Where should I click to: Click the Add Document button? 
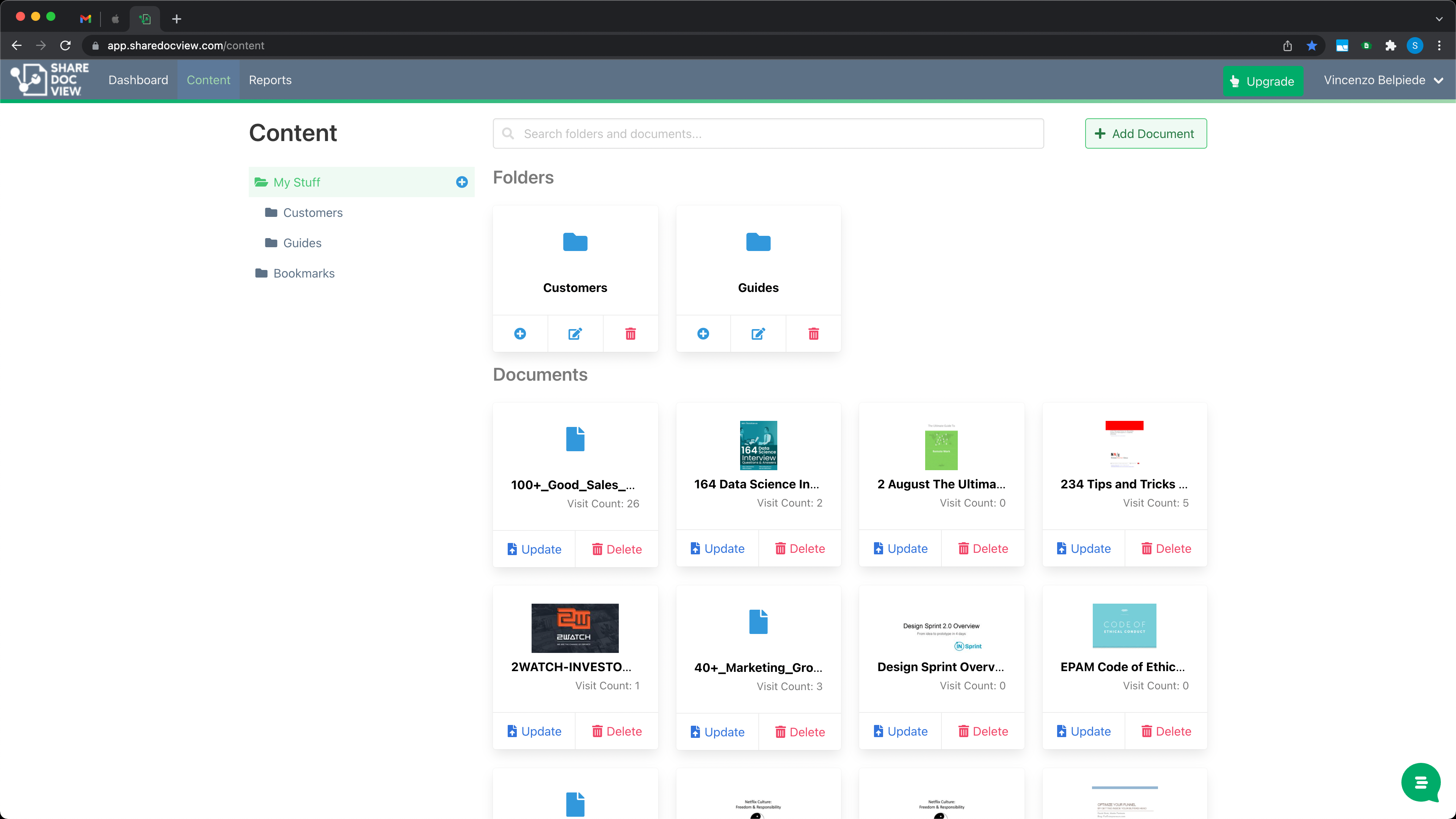(x=1146, y=133)
